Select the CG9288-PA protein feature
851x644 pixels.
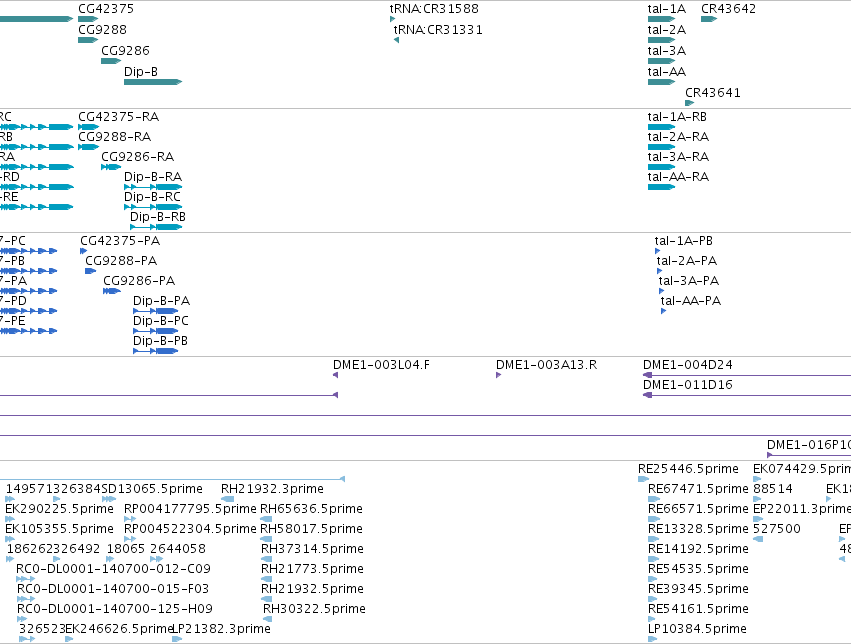click(90, 271)
